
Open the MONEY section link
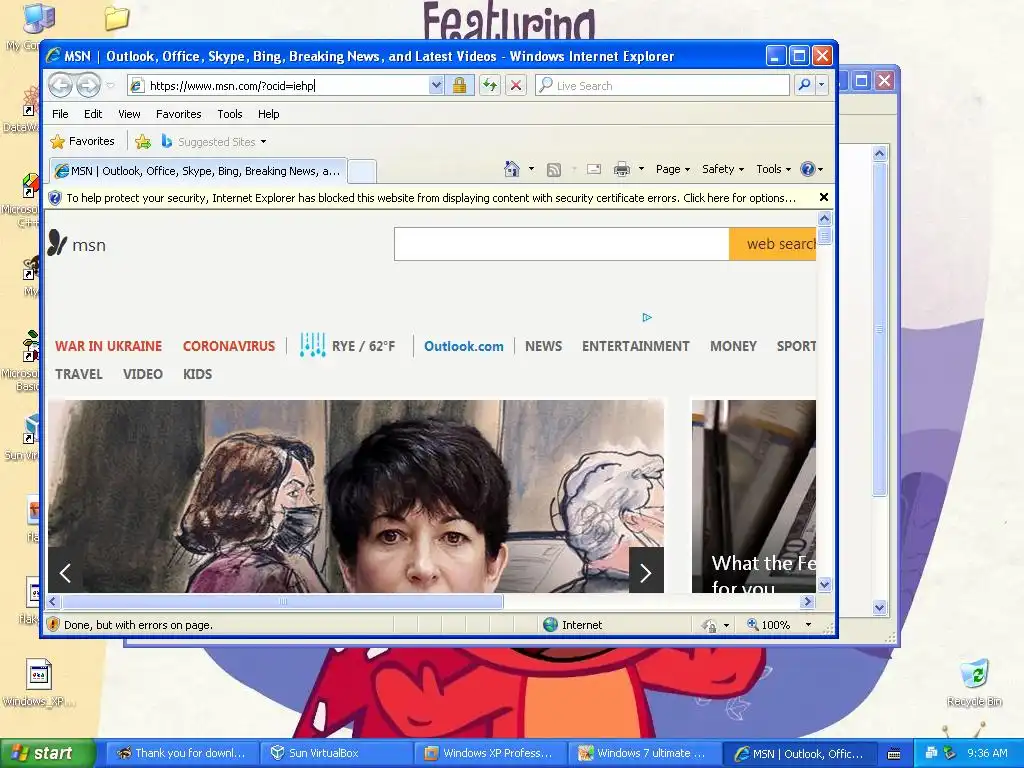[x=733, y=346]
